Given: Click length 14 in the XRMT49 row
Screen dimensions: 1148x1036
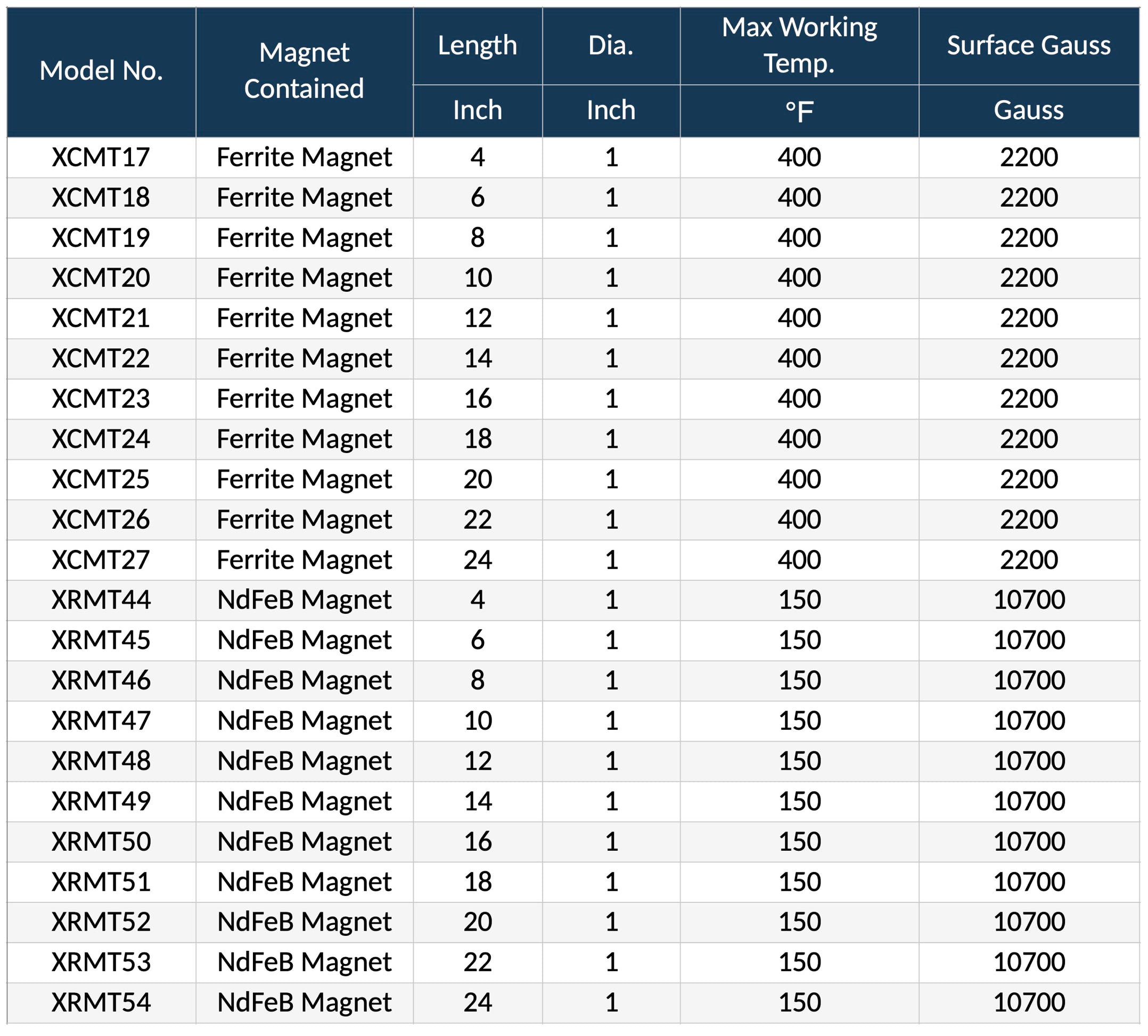Looking at the screenshot, I should click(478, 802).
